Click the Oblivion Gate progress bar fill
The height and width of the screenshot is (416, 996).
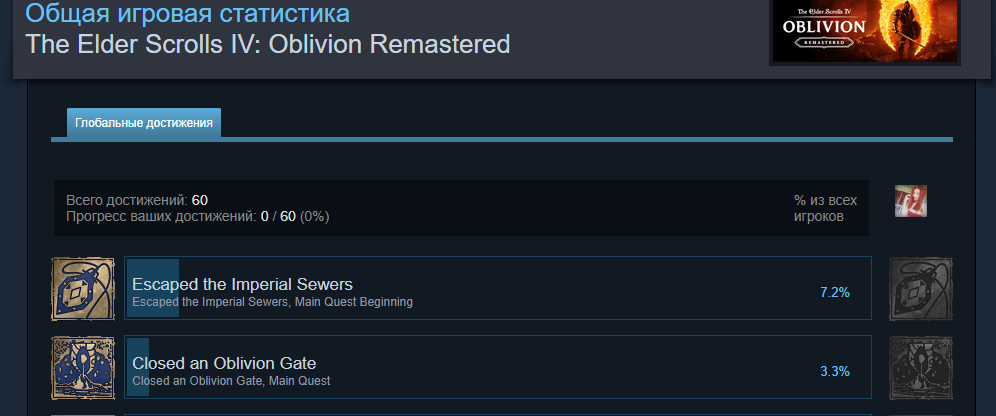pyautogui.click(x=138, y=368)
